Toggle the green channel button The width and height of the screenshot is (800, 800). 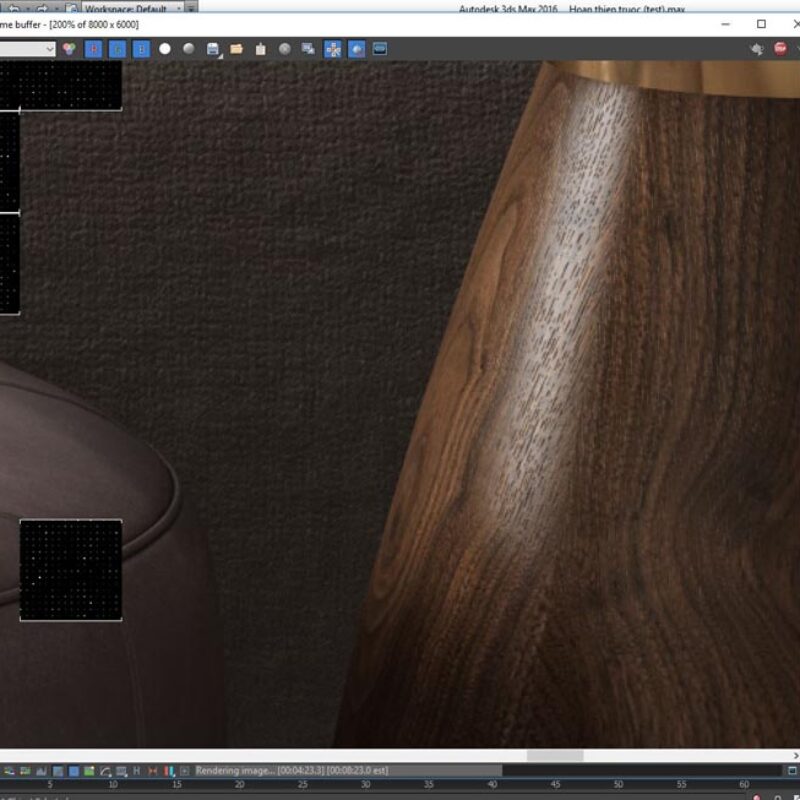(117, 49)
